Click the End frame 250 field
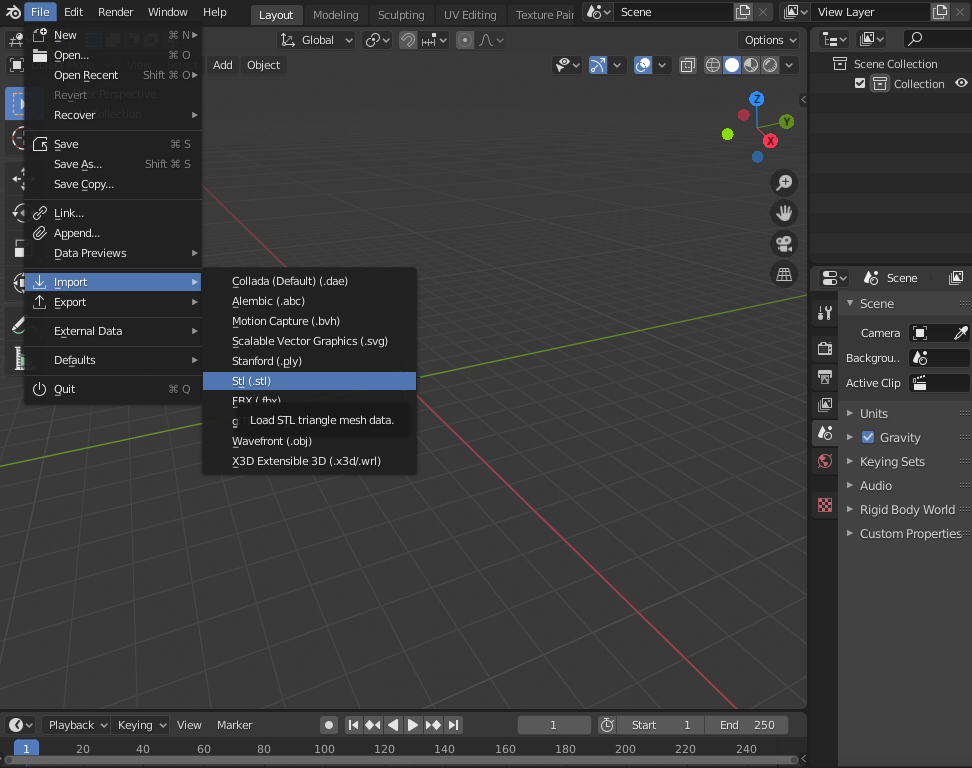 (747, 725)
